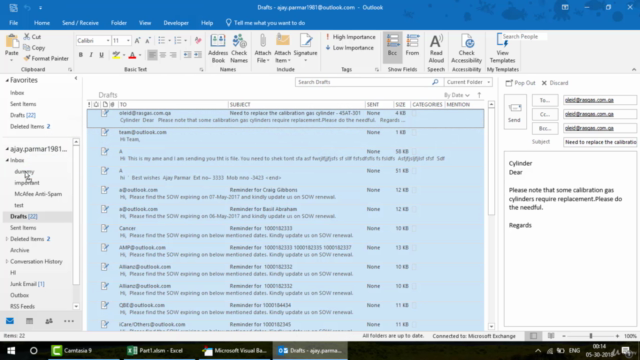
Task: Toggle the Bcc field button
Action: coord(392,47)
